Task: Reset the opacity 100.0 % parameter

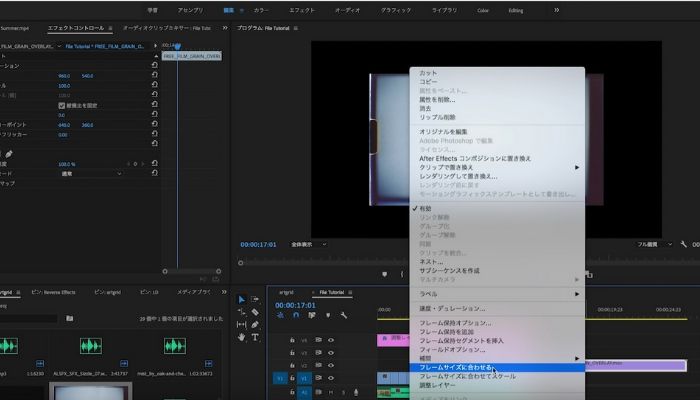Action: 154,164
